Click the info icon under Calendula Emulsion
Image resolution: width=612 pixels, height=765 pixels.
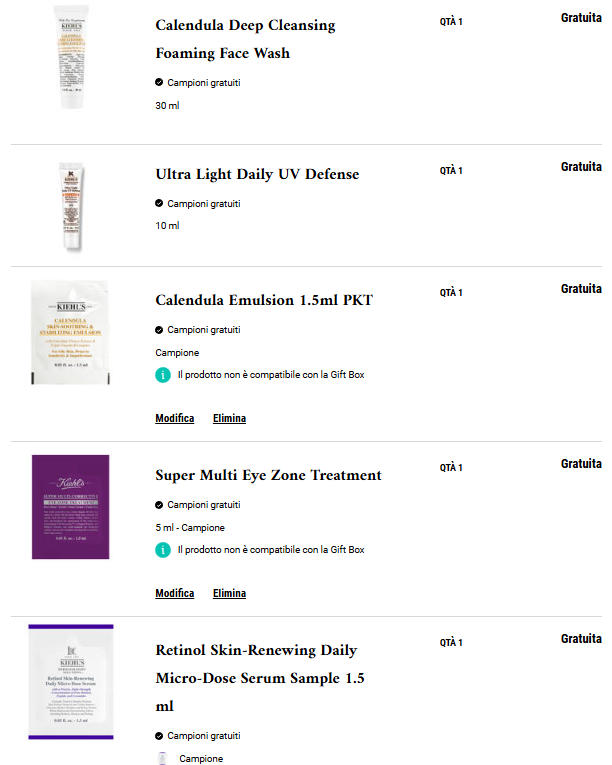(163, 375)
